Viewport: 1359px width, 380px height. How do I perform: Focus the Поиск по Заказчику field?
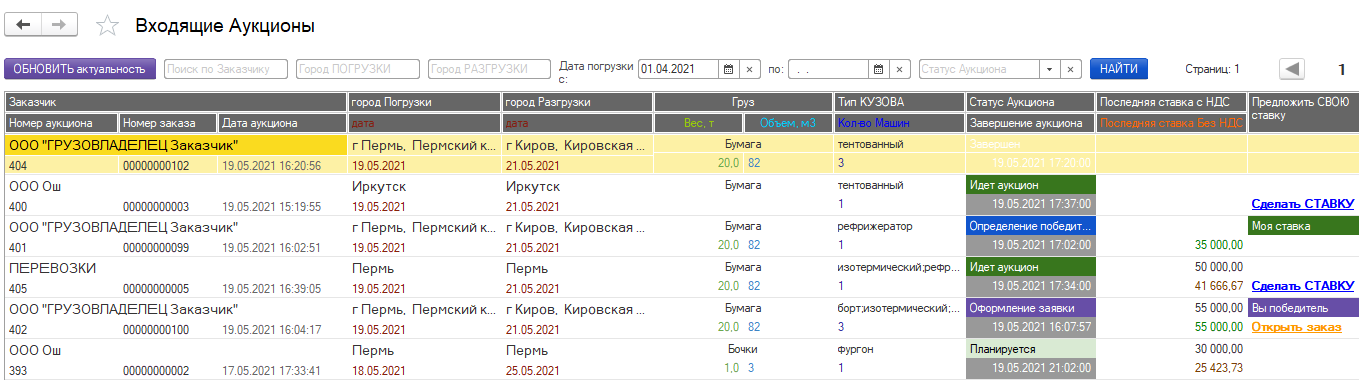tap(226, 69)
